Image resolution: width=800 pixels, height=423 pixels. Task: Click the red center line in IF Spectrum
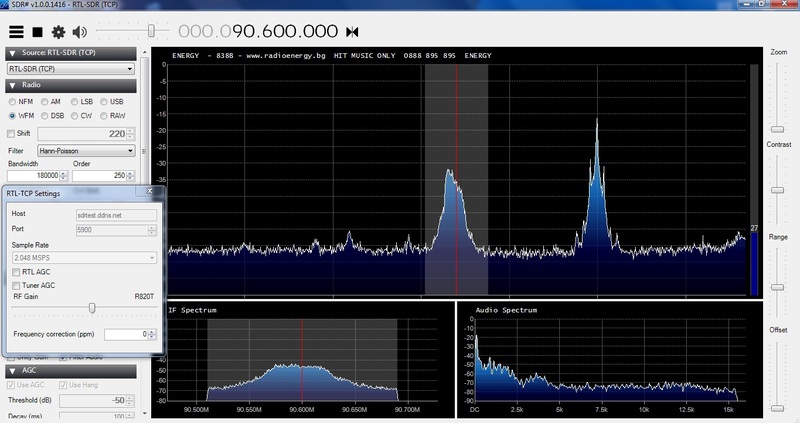(x=302, y=360)
